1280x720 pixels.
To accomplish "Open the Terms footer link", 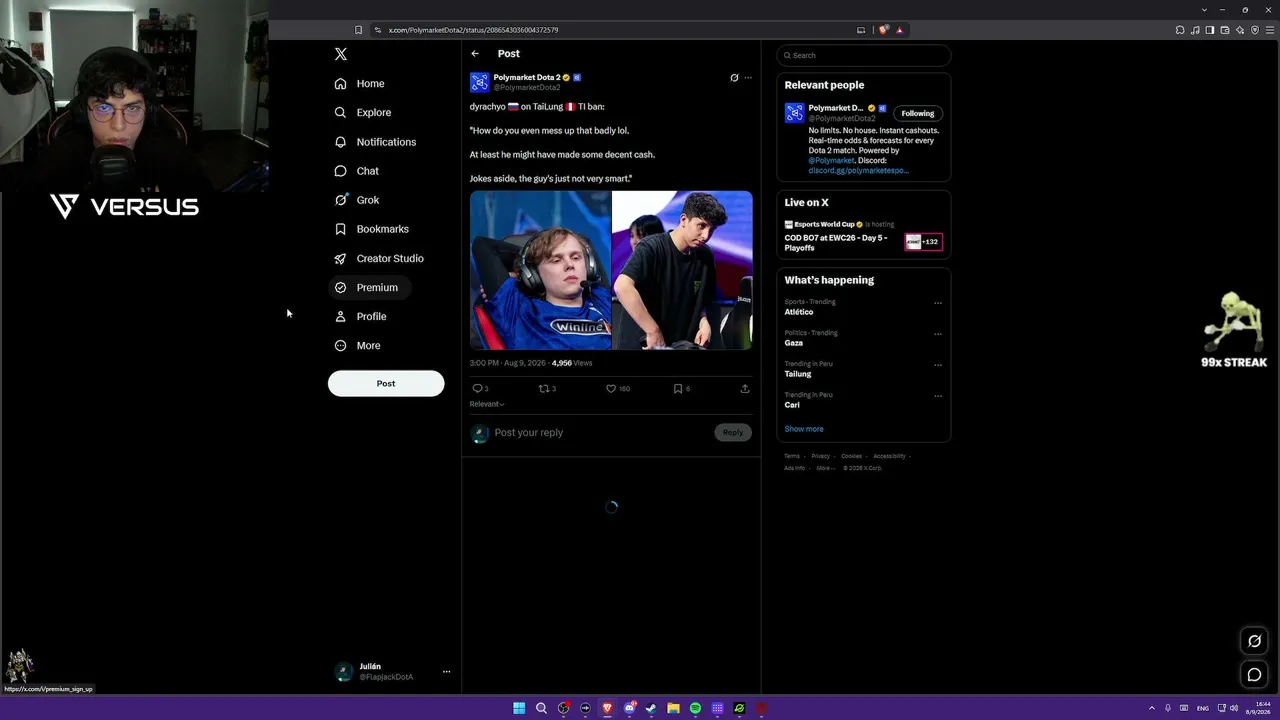I will tap(792, 456).
